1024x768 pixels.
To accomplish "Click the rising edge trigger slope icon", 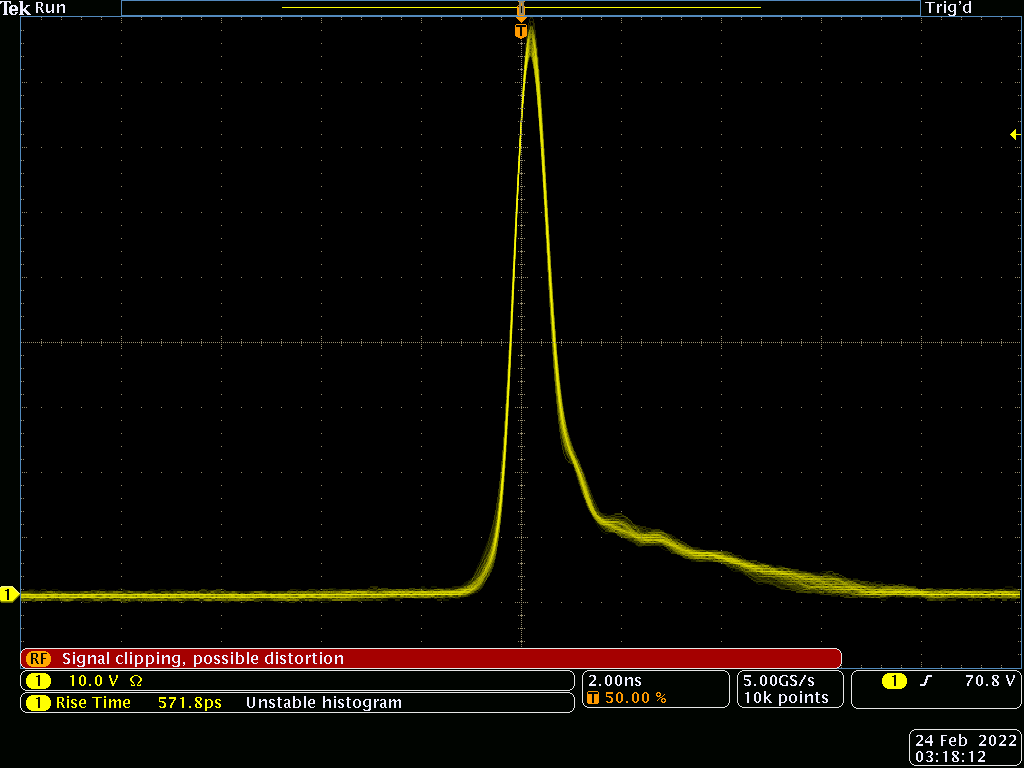I will pos(926,681).
